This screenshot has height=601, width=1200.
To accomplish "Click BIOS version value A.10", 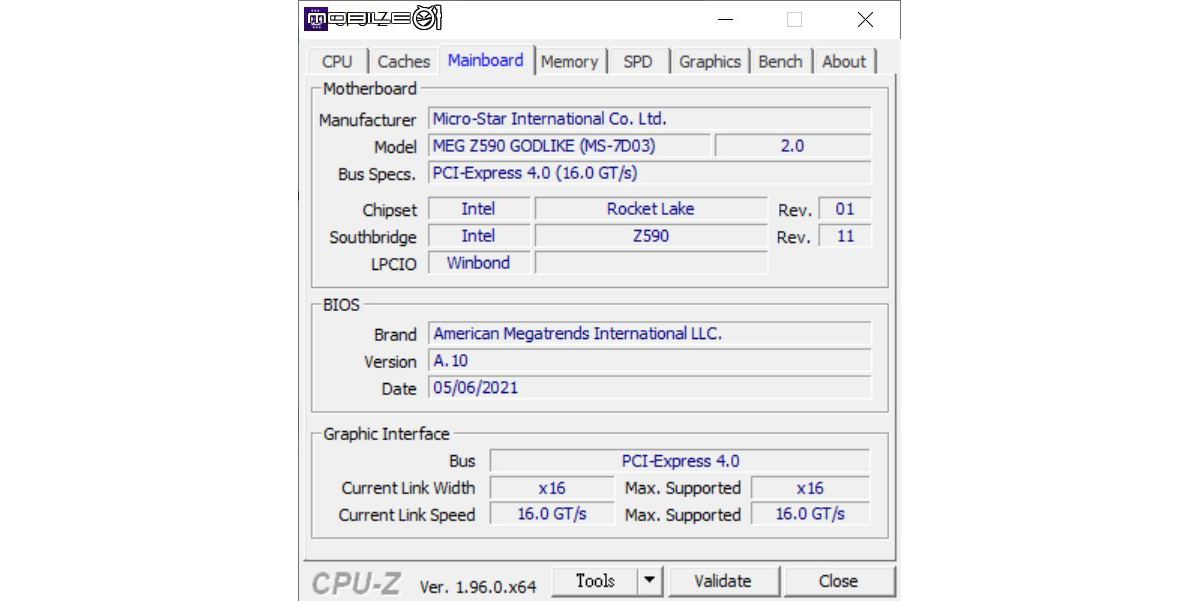I will point(650,361).
